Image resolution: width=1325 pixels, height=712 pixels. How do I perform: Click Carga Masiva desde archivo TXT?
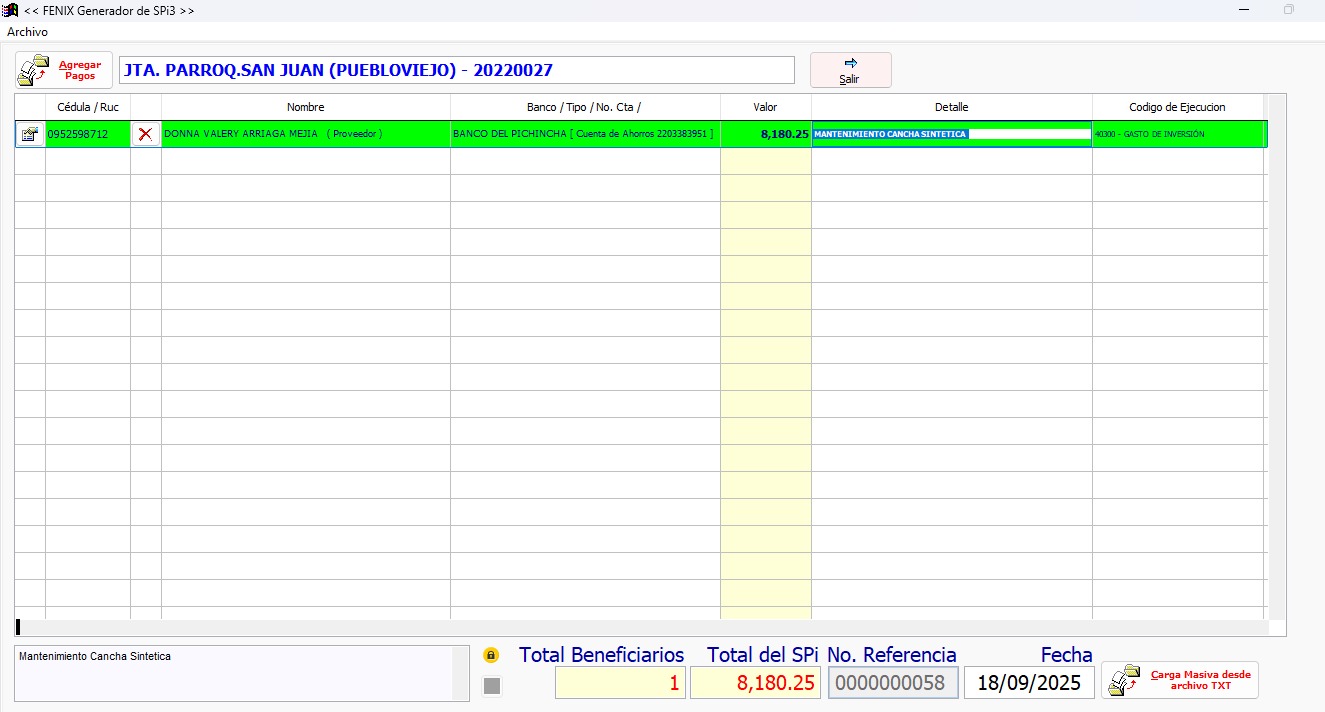pos(1180,680)
